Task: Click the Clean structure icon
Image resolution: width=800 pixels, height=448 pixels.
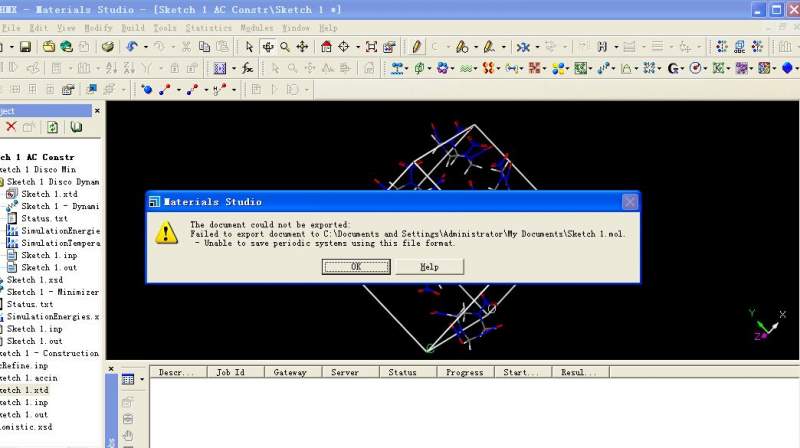Action: tap(522, 47)
